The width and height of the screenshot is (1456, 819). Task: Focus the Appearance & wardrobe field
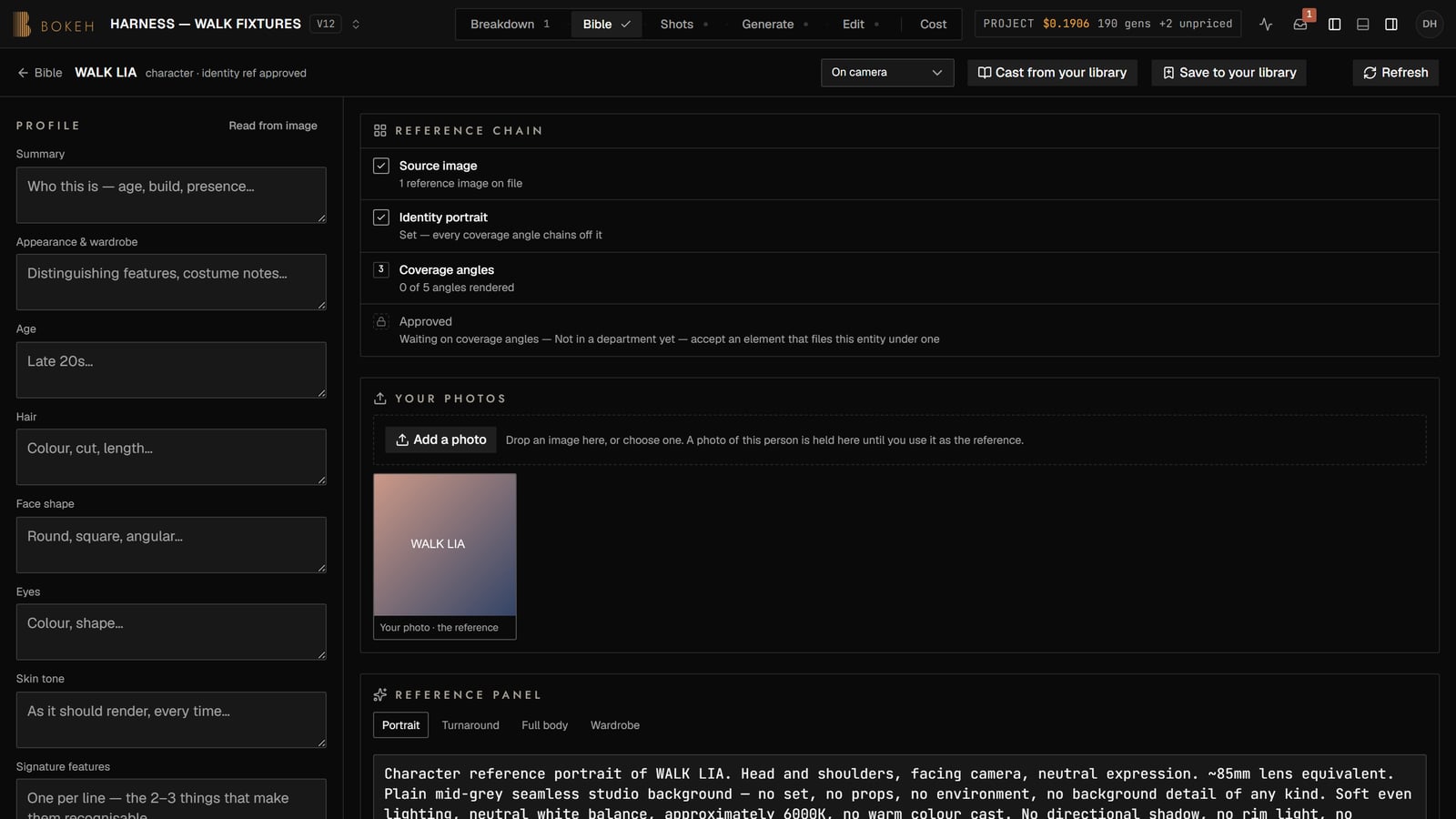point(171,282)
